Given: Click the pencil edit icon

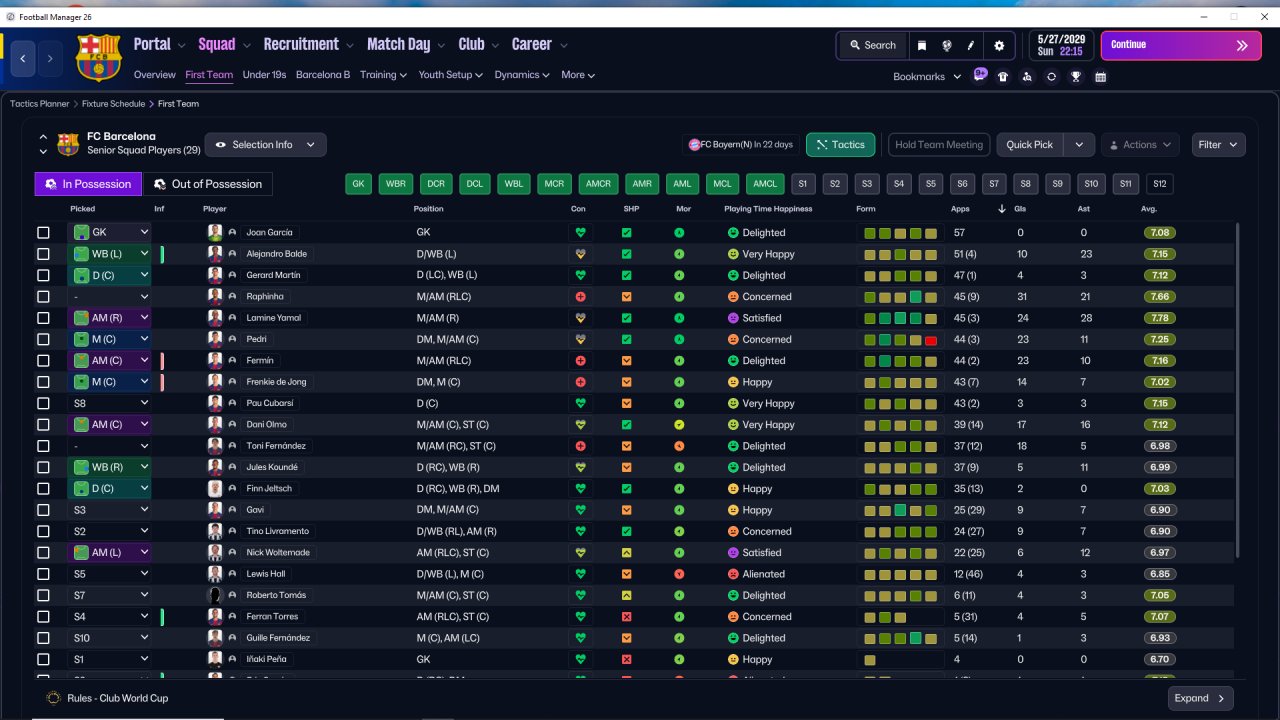Looking at the screenshot, I should (971, 45).
